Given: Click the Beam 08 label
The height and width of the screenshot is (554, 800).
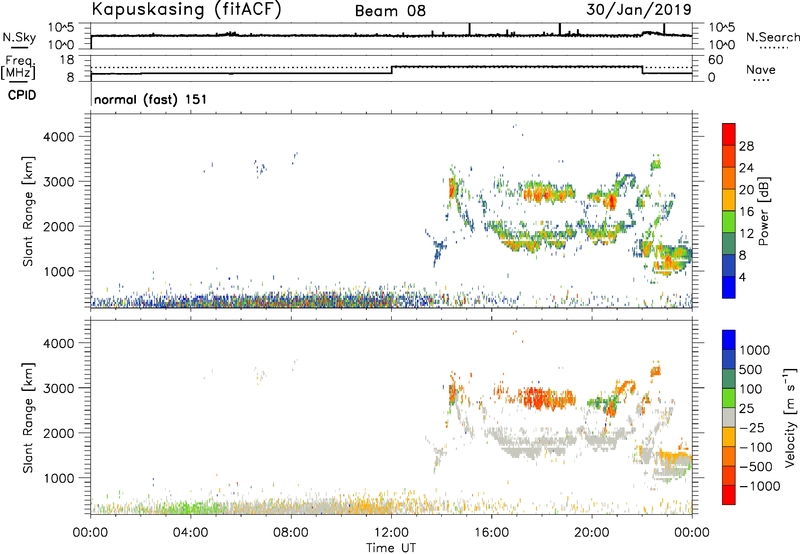Looking at the screenshot, I should pyautogui.click(x=390, y=11).
